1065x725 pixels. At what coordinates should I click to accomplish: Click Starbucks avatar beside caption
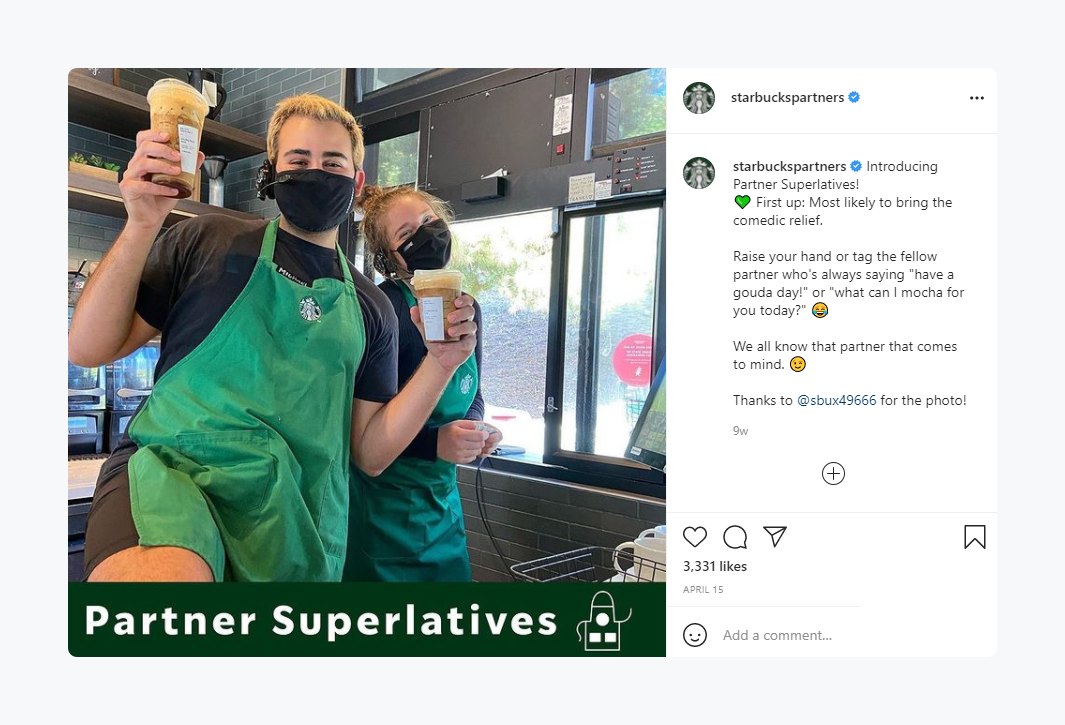tap(699, 173)
